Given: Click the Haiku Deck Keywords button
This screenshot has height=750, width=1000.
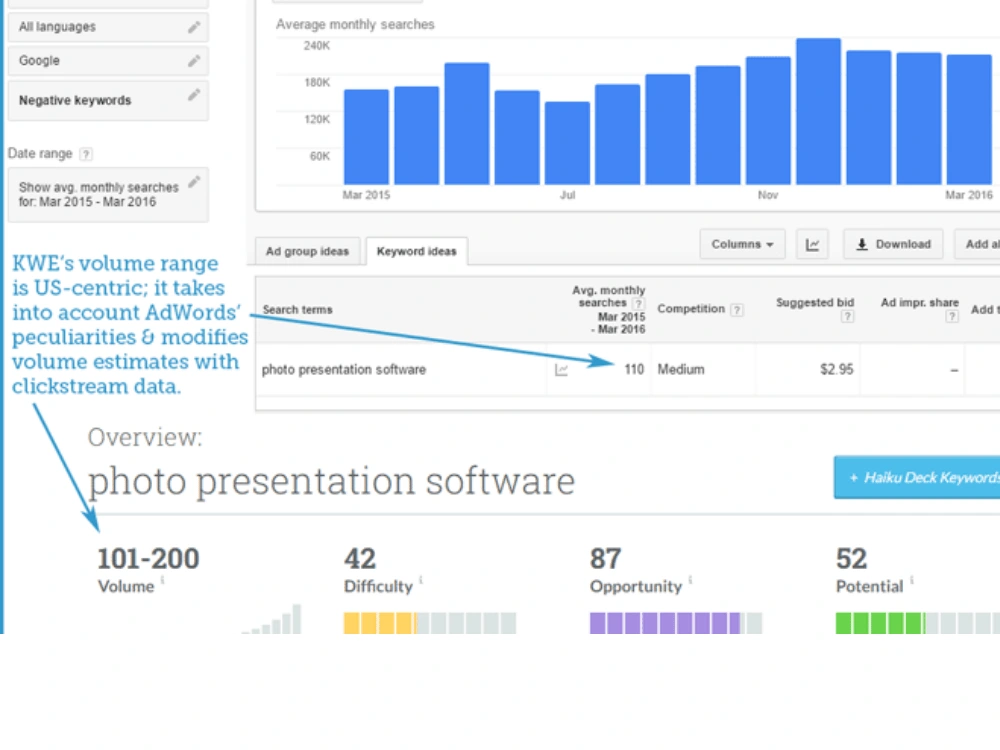Looking at the screenshot, I should (917, 478).
